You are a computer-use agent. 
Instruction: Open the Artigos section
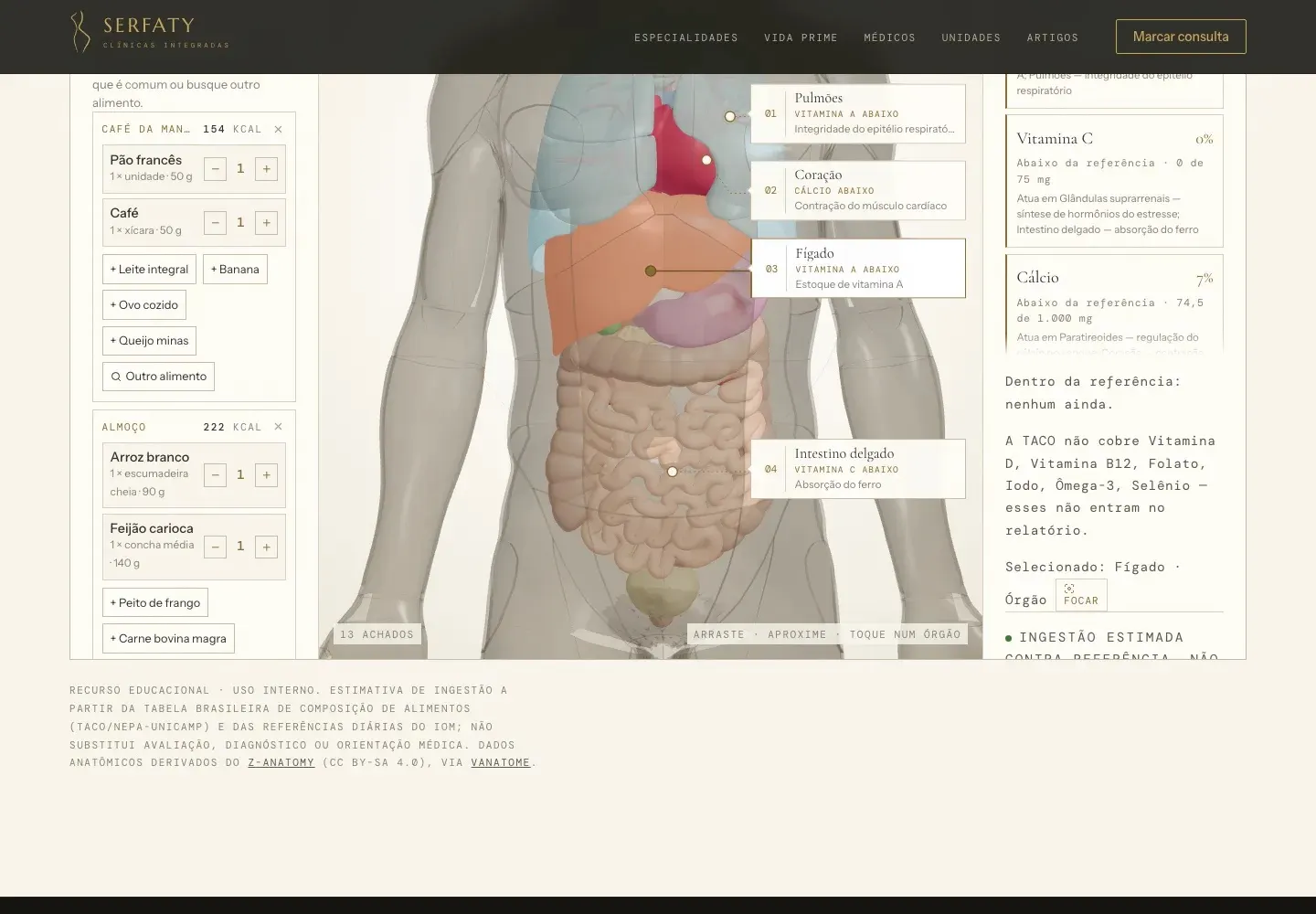(1052, 37)
